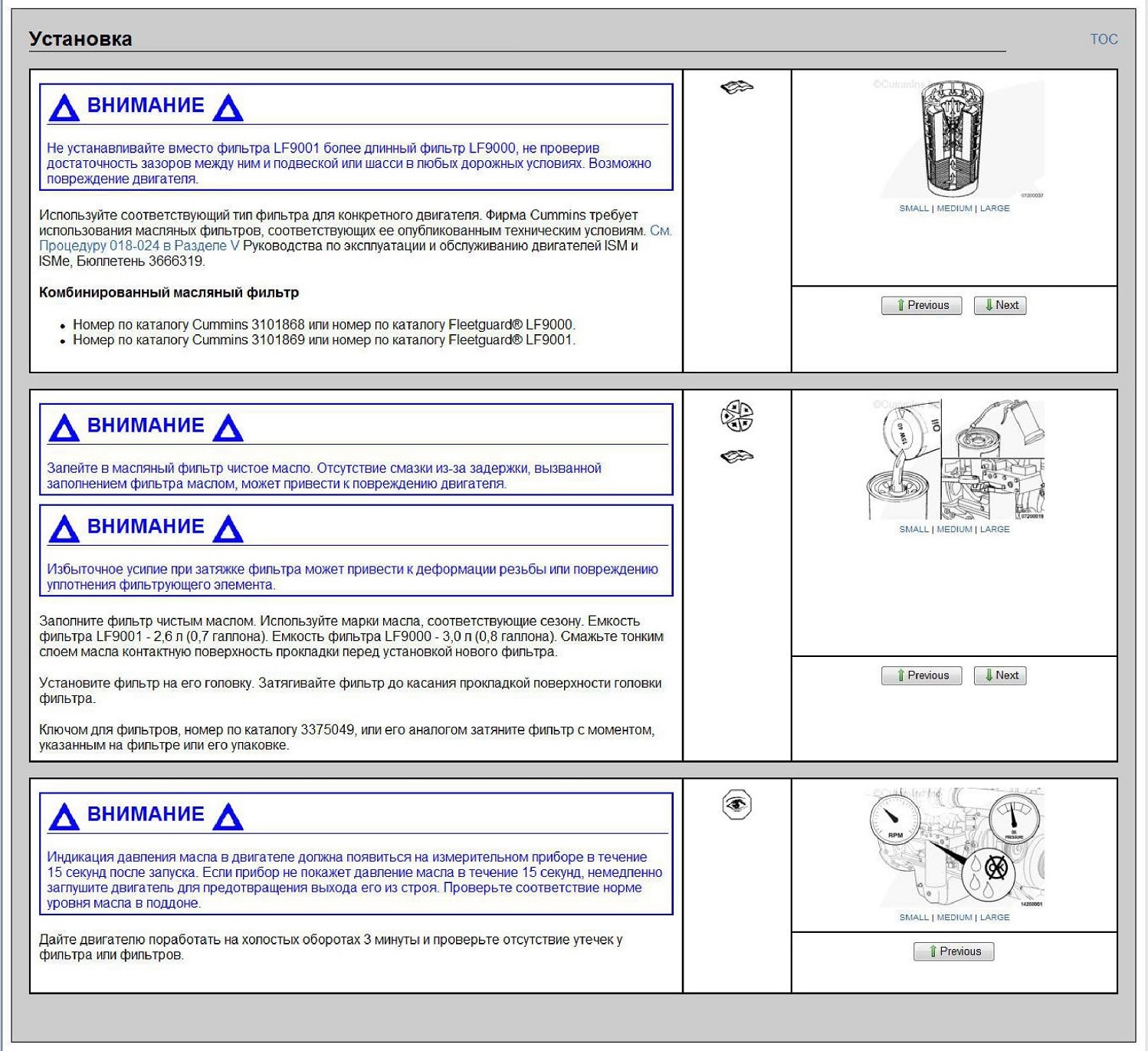Select MEDIUM size under pressure gauge image

coord(954,918)
